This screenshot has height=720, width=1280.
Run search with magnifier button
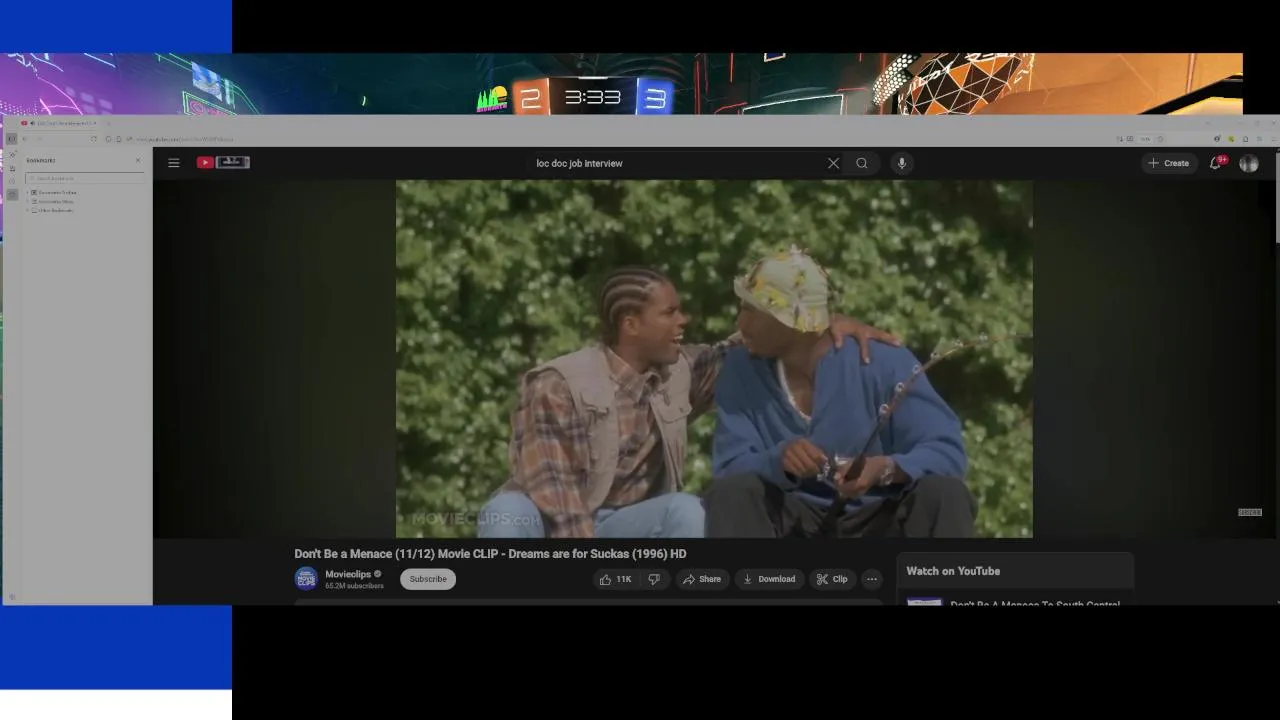pyautogui.click(x=862, y=163)
